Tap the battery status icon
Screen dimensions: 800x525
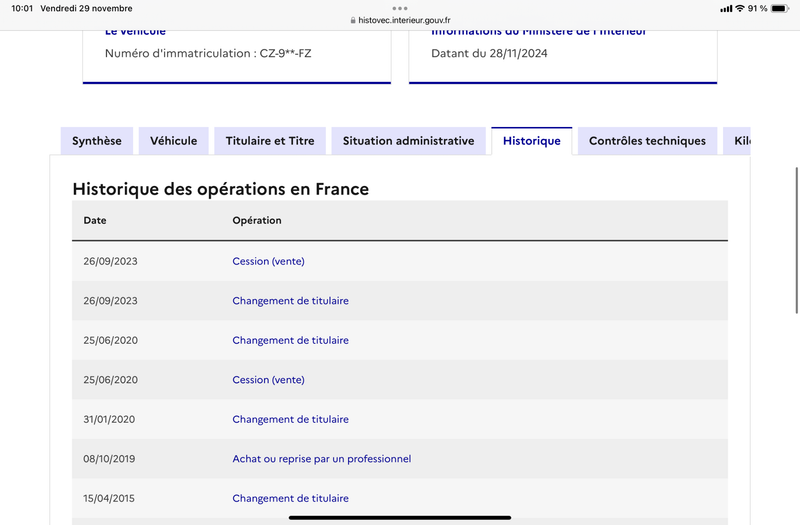pyautogui.click(x=780, y=8)
